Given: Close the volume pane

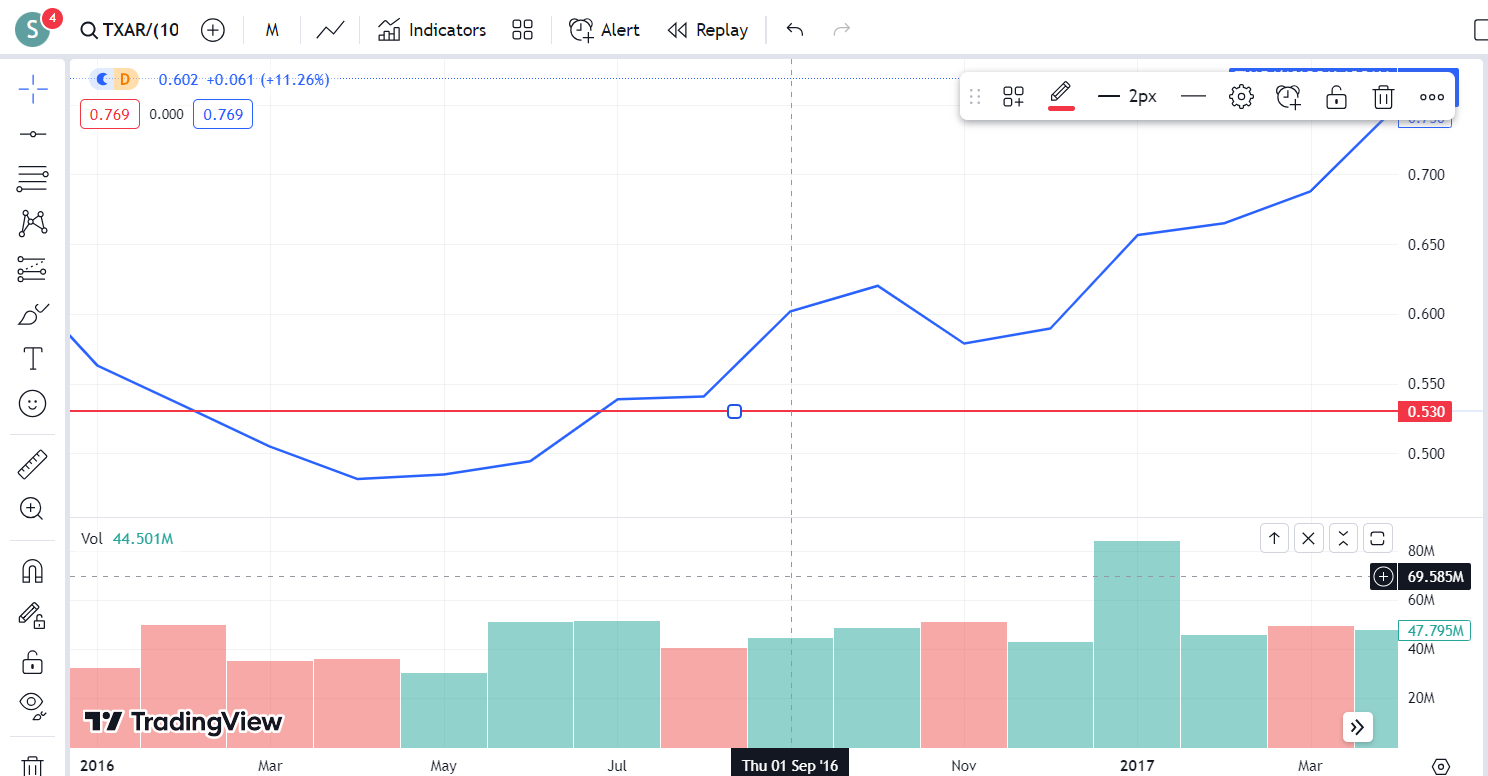Looking at the screenshot, I should point(1308,538).
